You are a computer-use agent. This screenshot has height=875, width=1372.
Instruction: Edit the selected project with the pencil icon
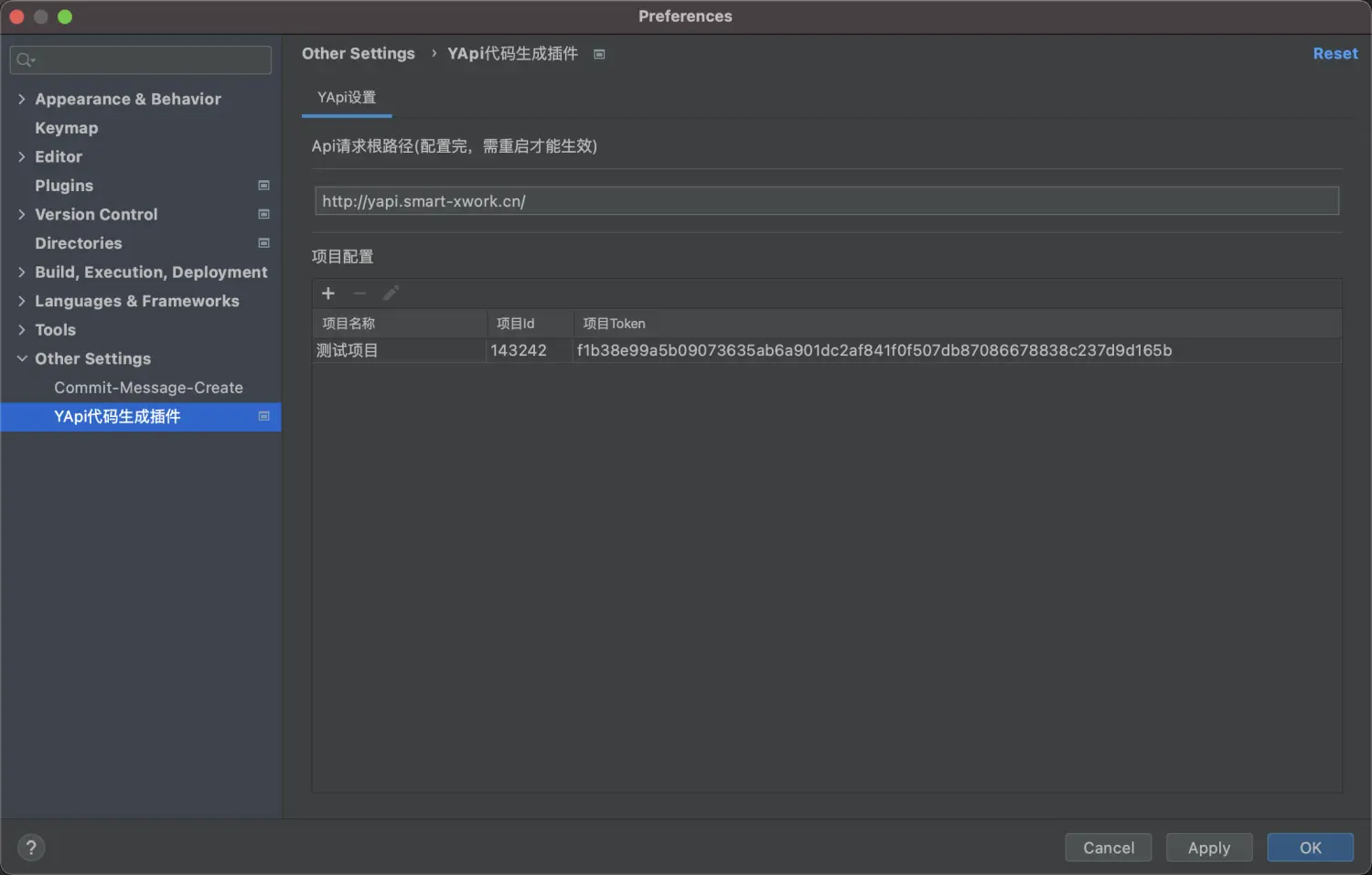[x=391, y=293]
